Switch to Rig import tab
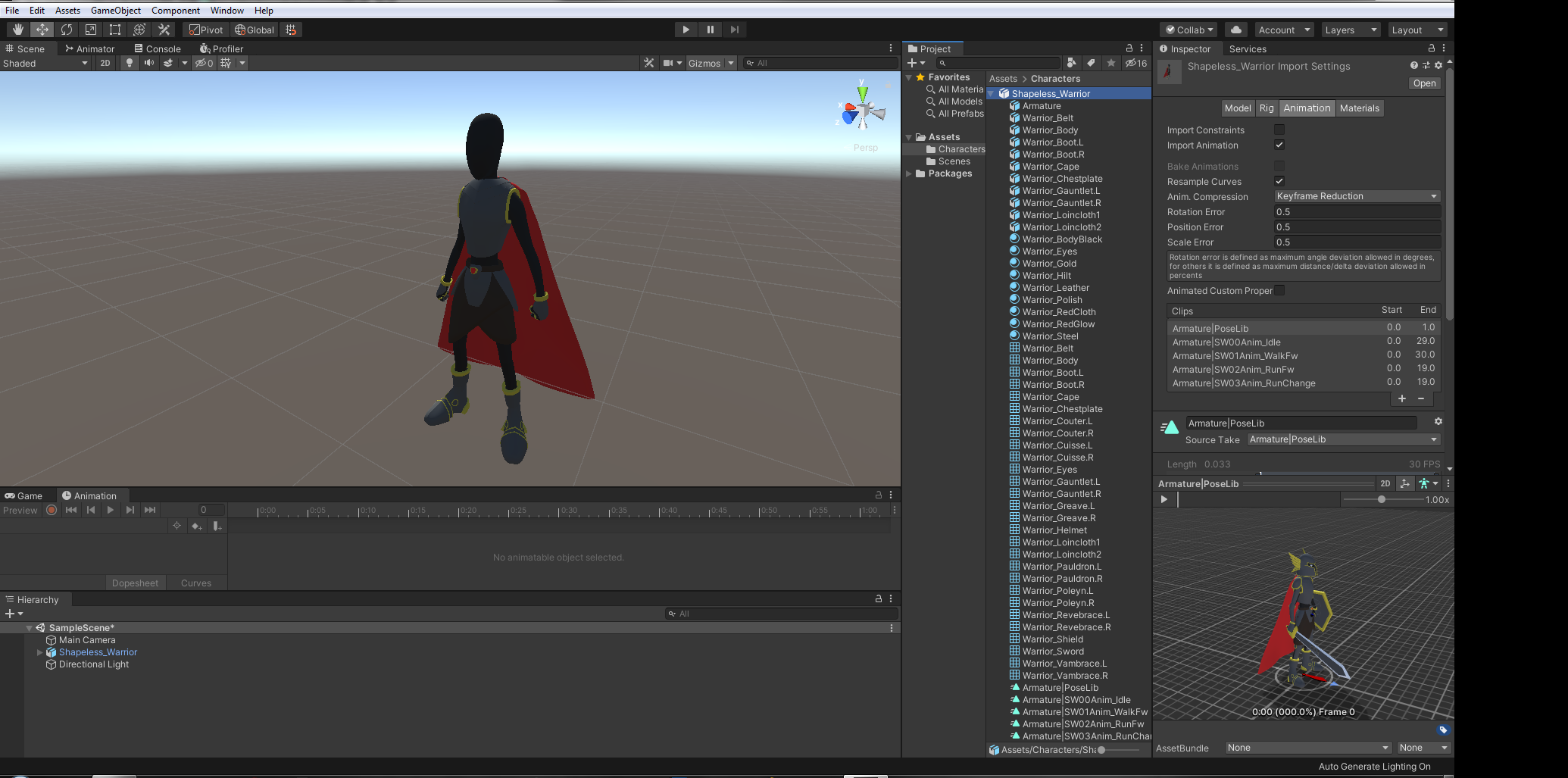Viewport: 1568px width, 778px height. tap(1267, 108)
